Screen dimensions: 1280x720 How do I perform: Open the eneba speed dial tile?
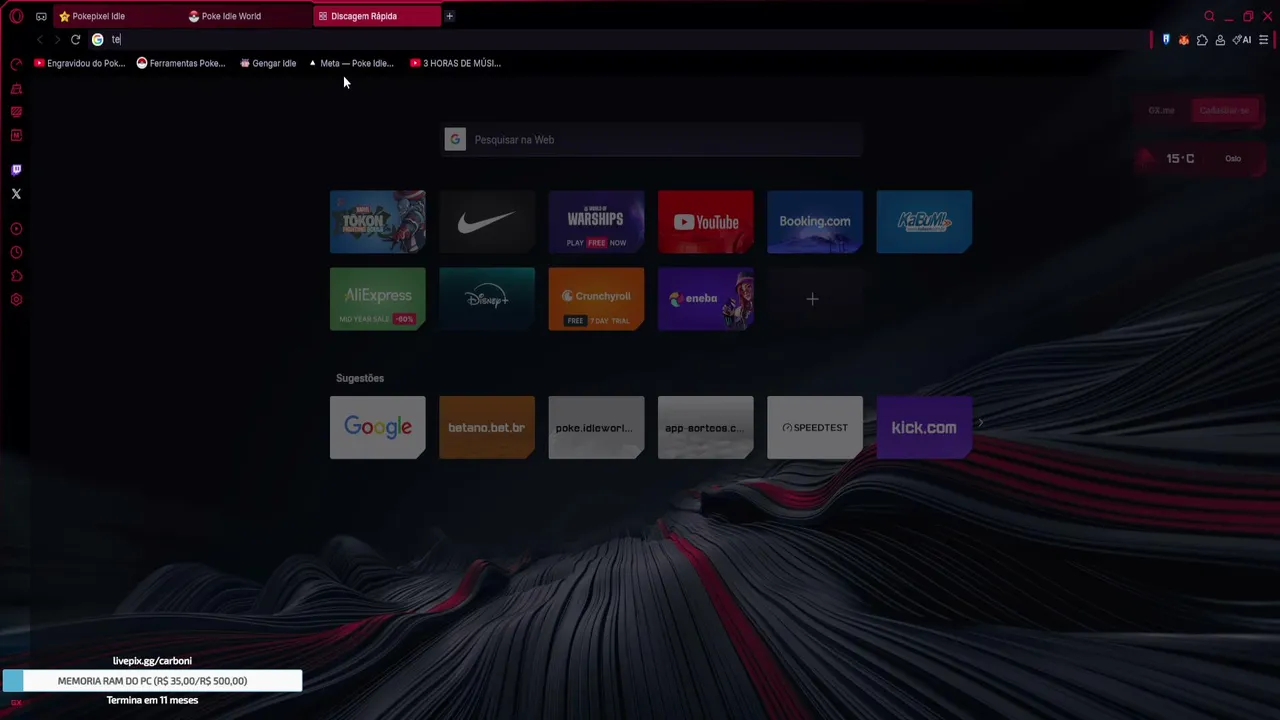point(706,298)
